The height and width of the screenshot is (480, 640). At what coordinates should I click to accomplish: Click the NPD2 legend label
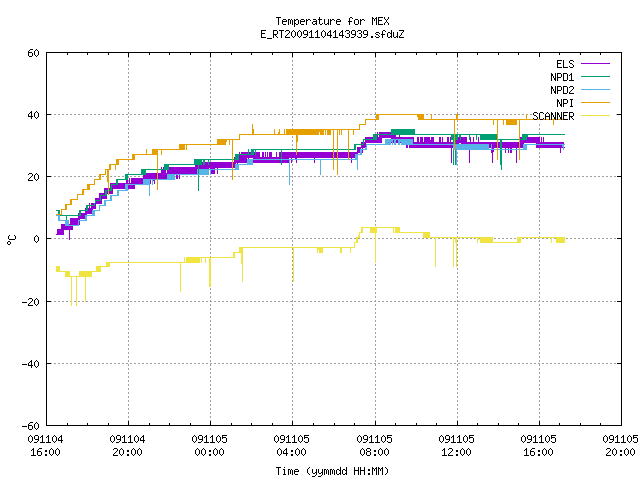(x=562, y=90)
